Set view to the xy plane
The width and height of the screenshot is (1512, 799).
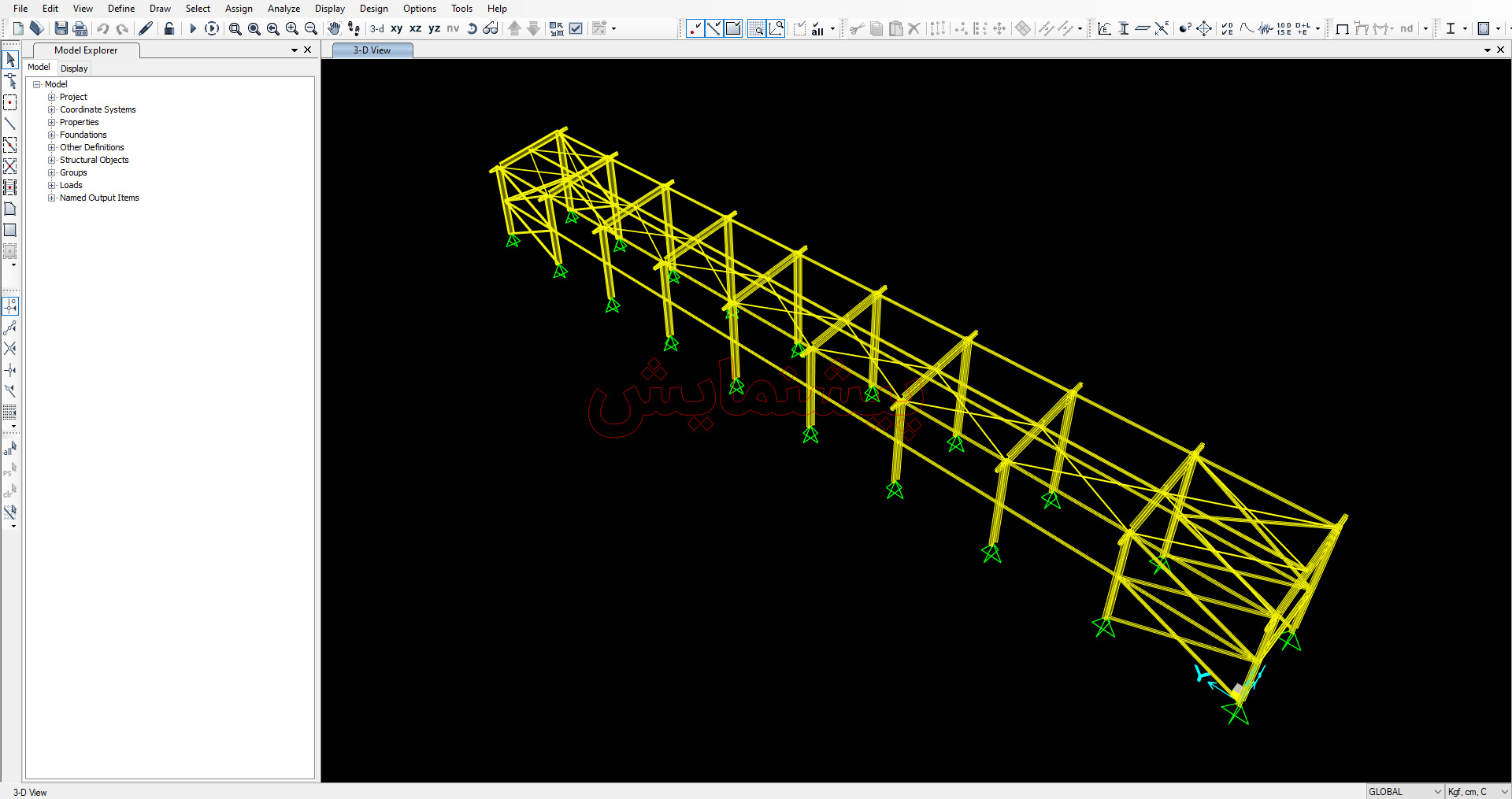pyautogui.click(x=397, y=28)
